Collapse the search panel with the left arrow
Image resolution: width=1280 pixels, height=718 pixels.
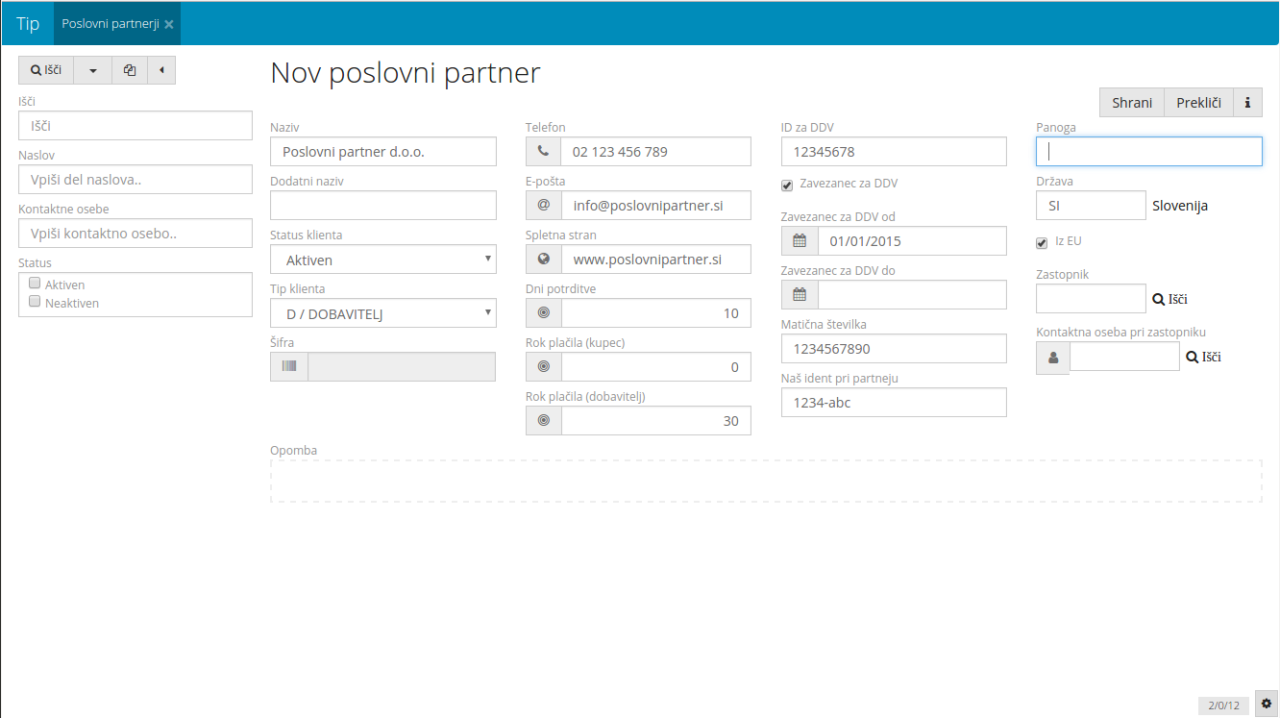(x=161, y=70)
